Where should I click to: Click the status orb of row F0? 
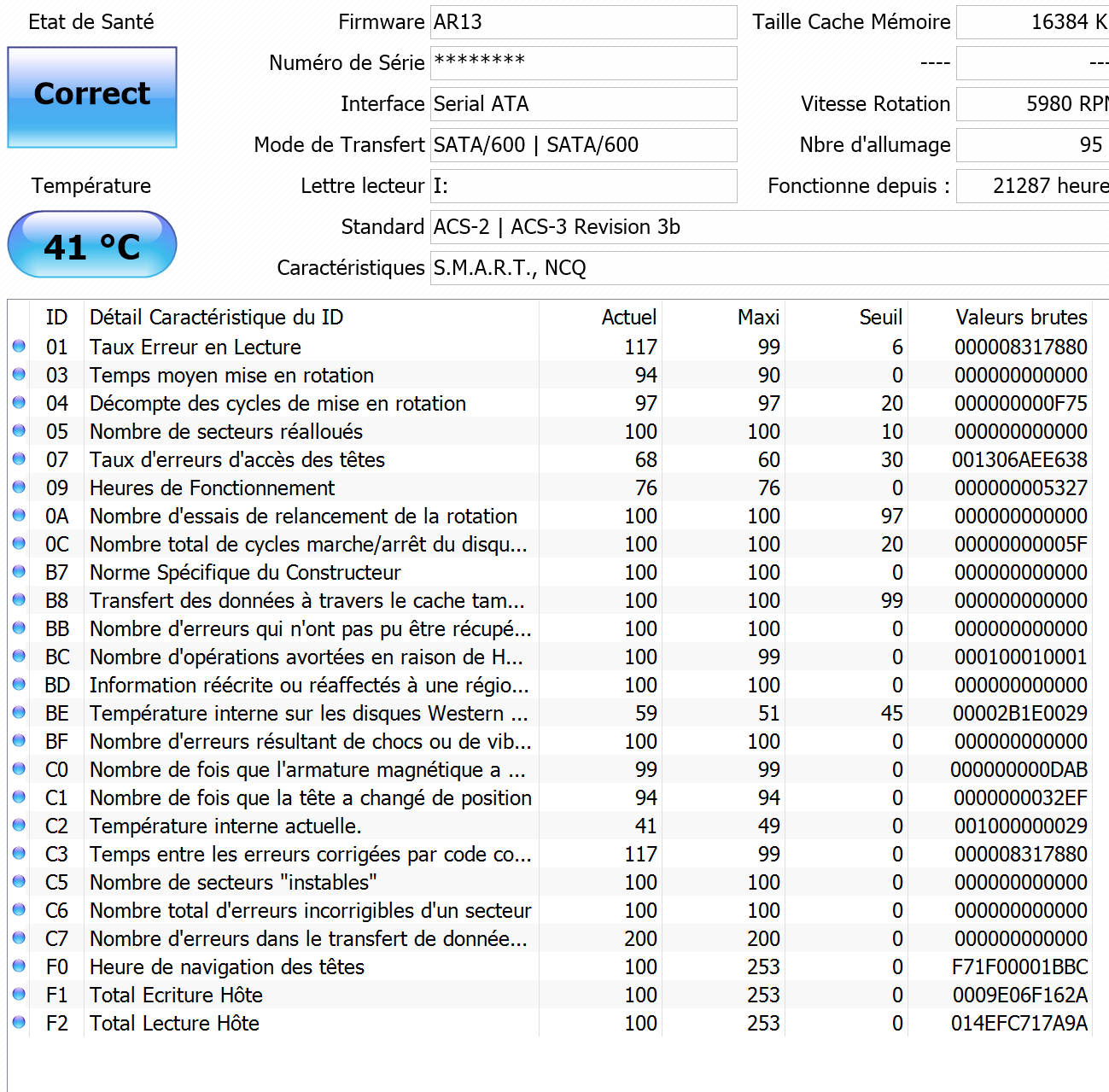(x=19, y=966)
